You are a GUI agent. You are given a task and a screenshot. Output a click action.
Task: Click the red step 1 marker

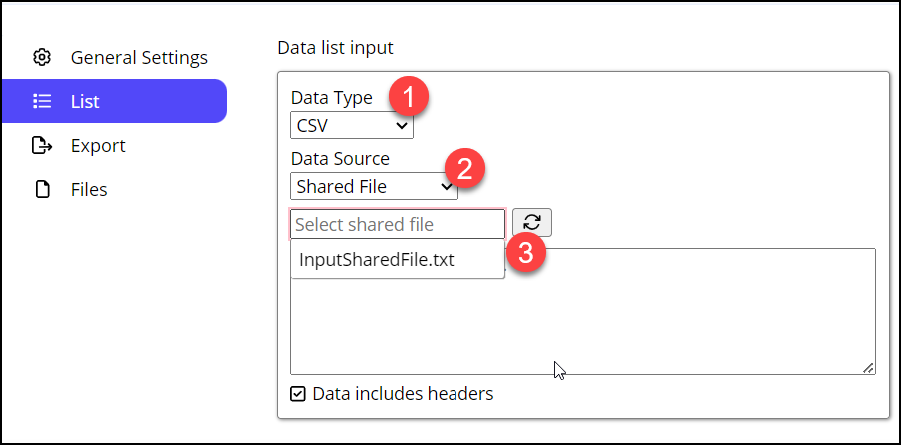coord(409,97)
